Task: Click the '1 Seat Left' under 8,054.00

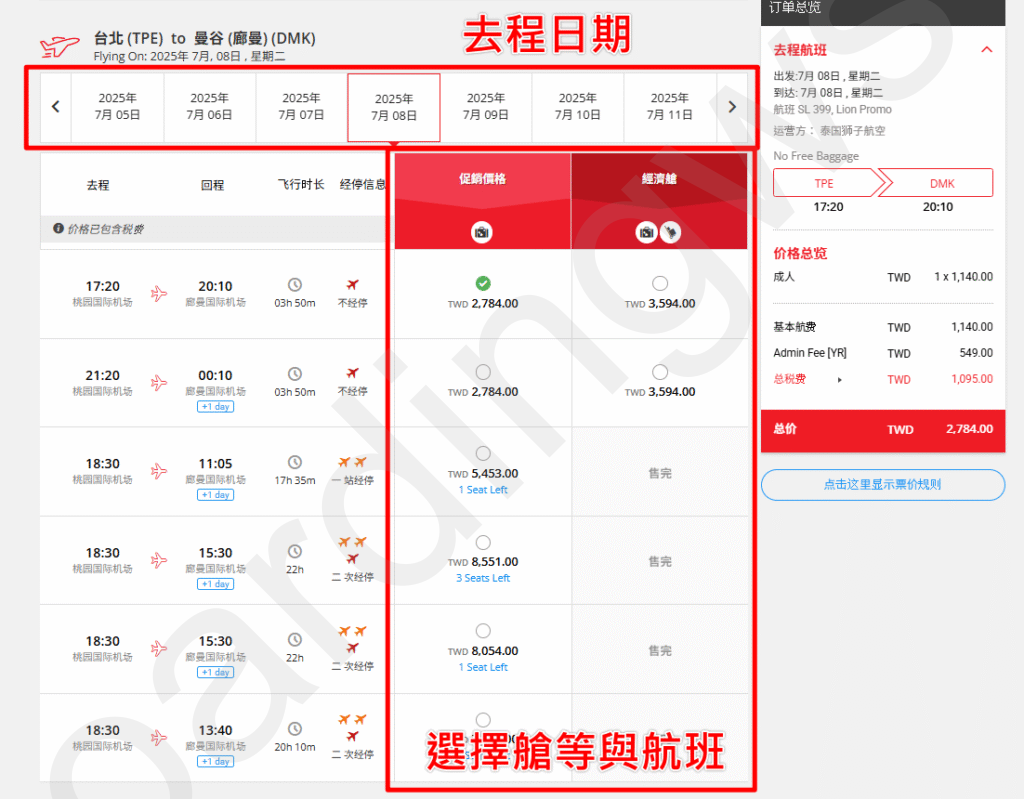Action: click(x=483, y=667)
